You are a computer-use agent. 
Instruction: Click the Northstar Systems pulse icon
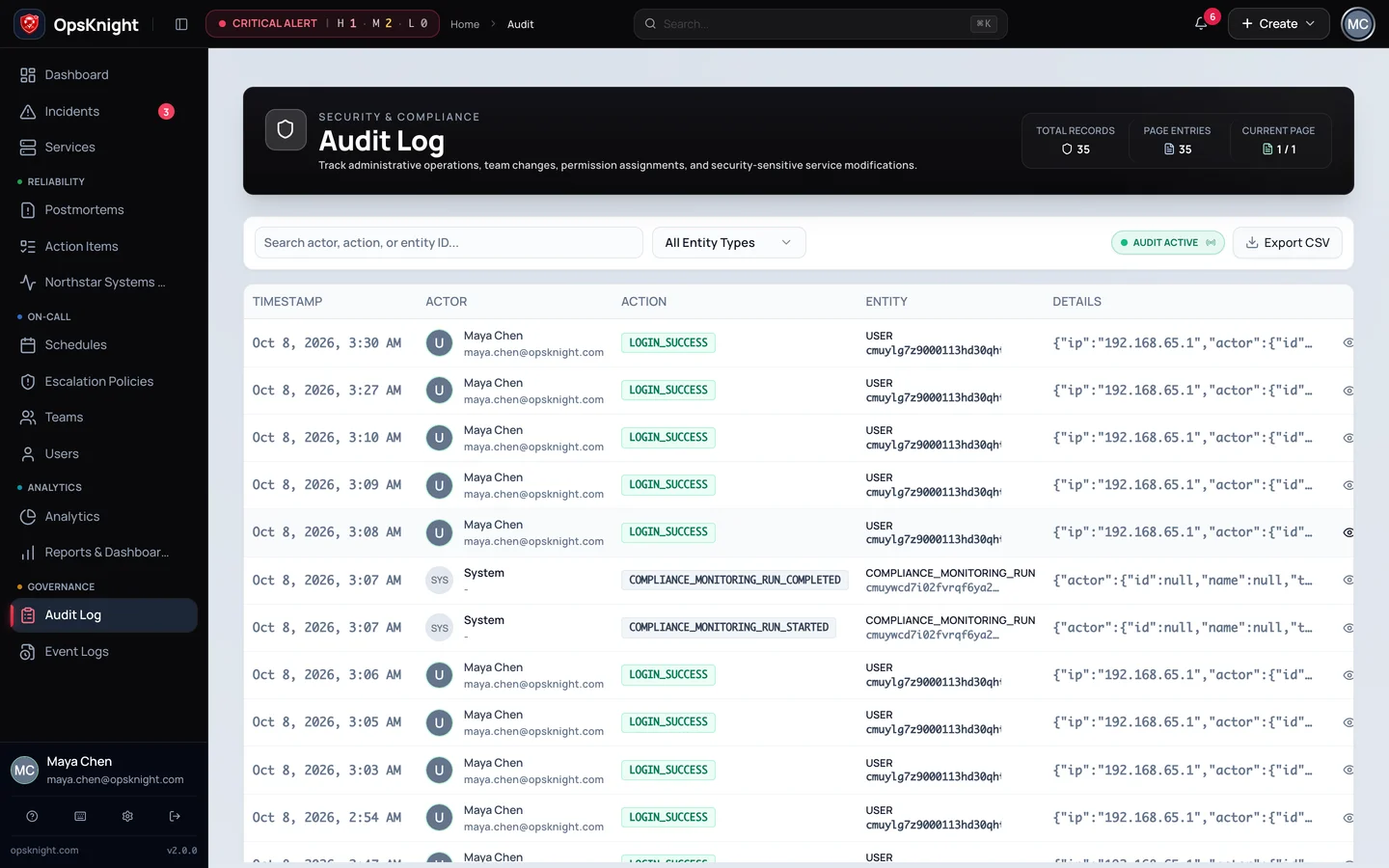tap(28, 283)
